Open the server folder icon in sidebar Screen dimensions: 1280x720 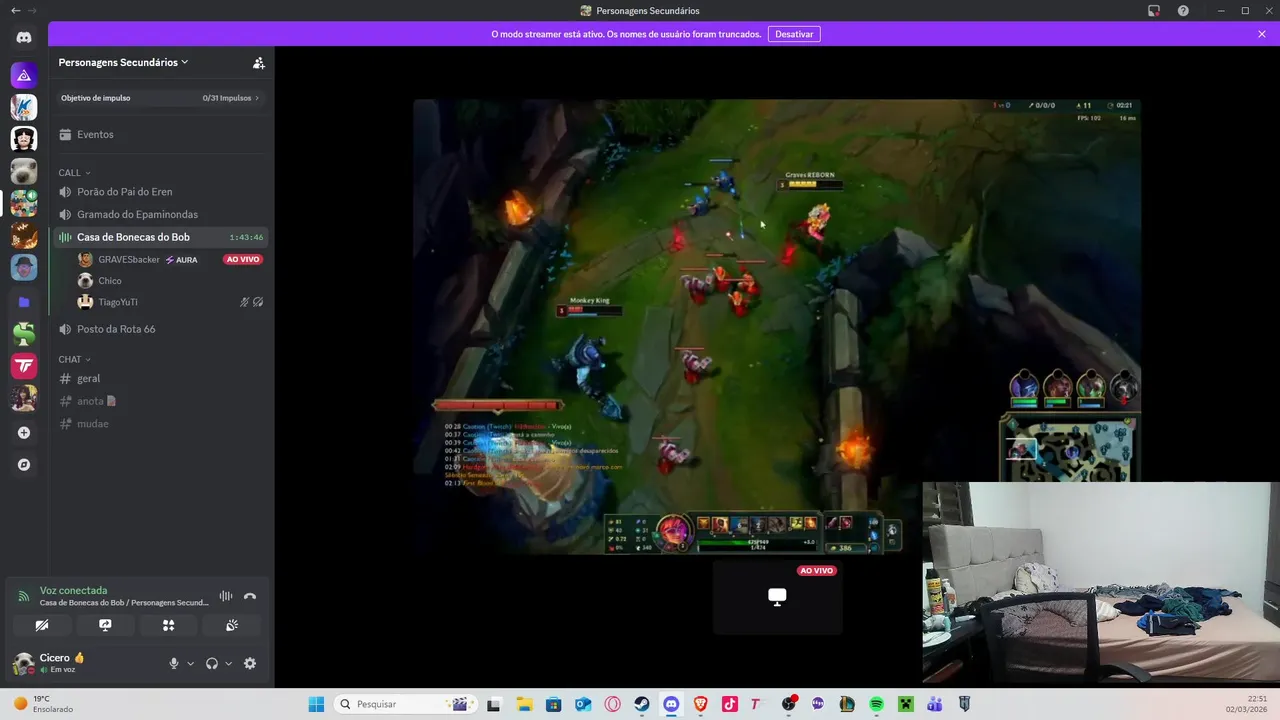click(x=24, y=301)
